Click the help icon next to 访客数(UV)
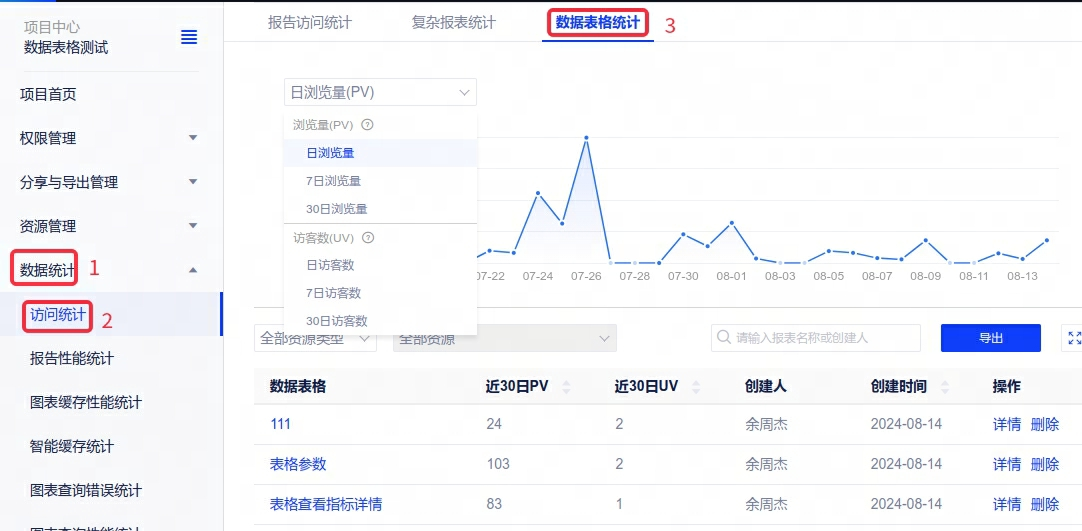 [x=368, y=238]
